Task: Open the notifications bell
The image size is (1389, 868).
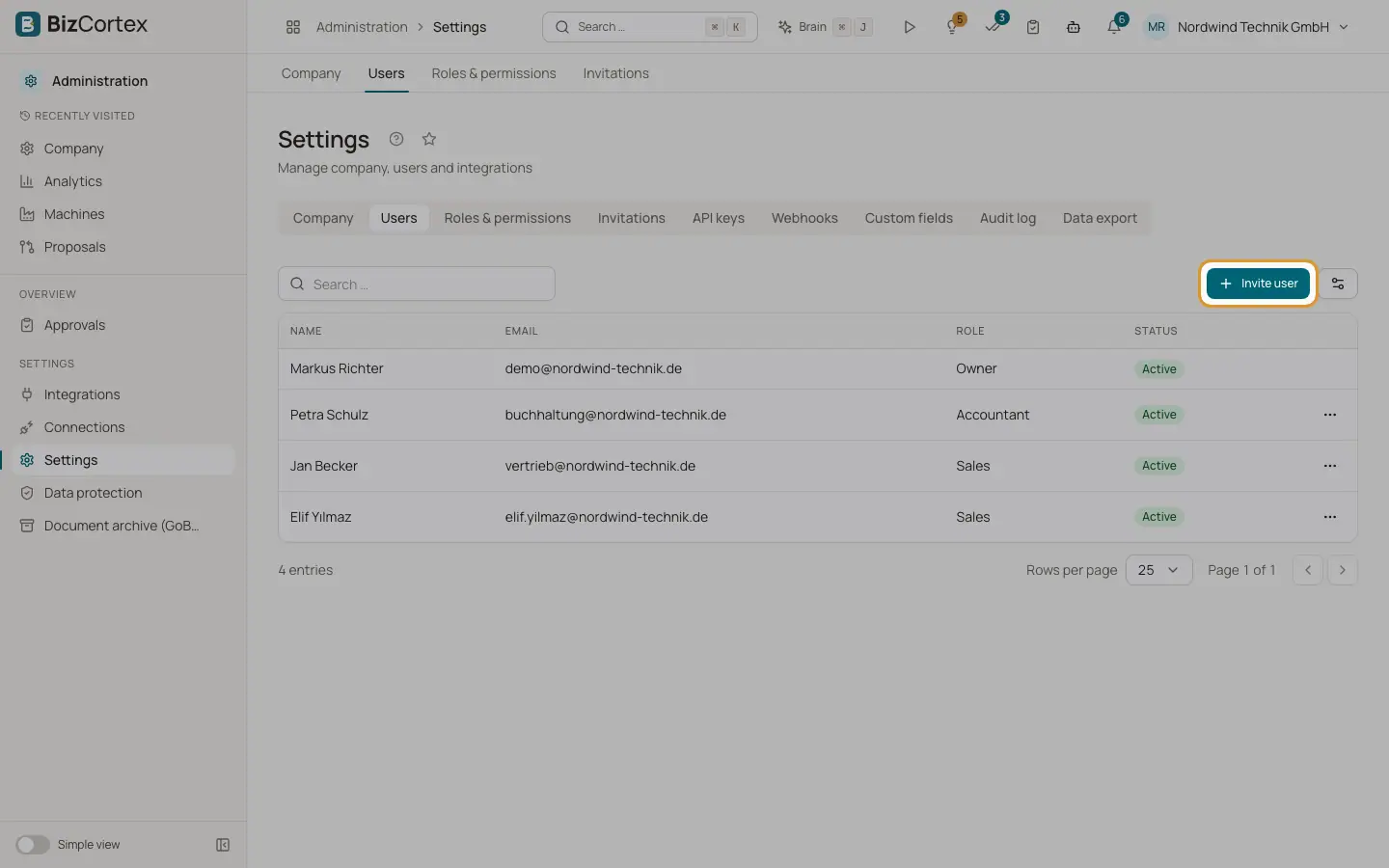Action: 1114,27
